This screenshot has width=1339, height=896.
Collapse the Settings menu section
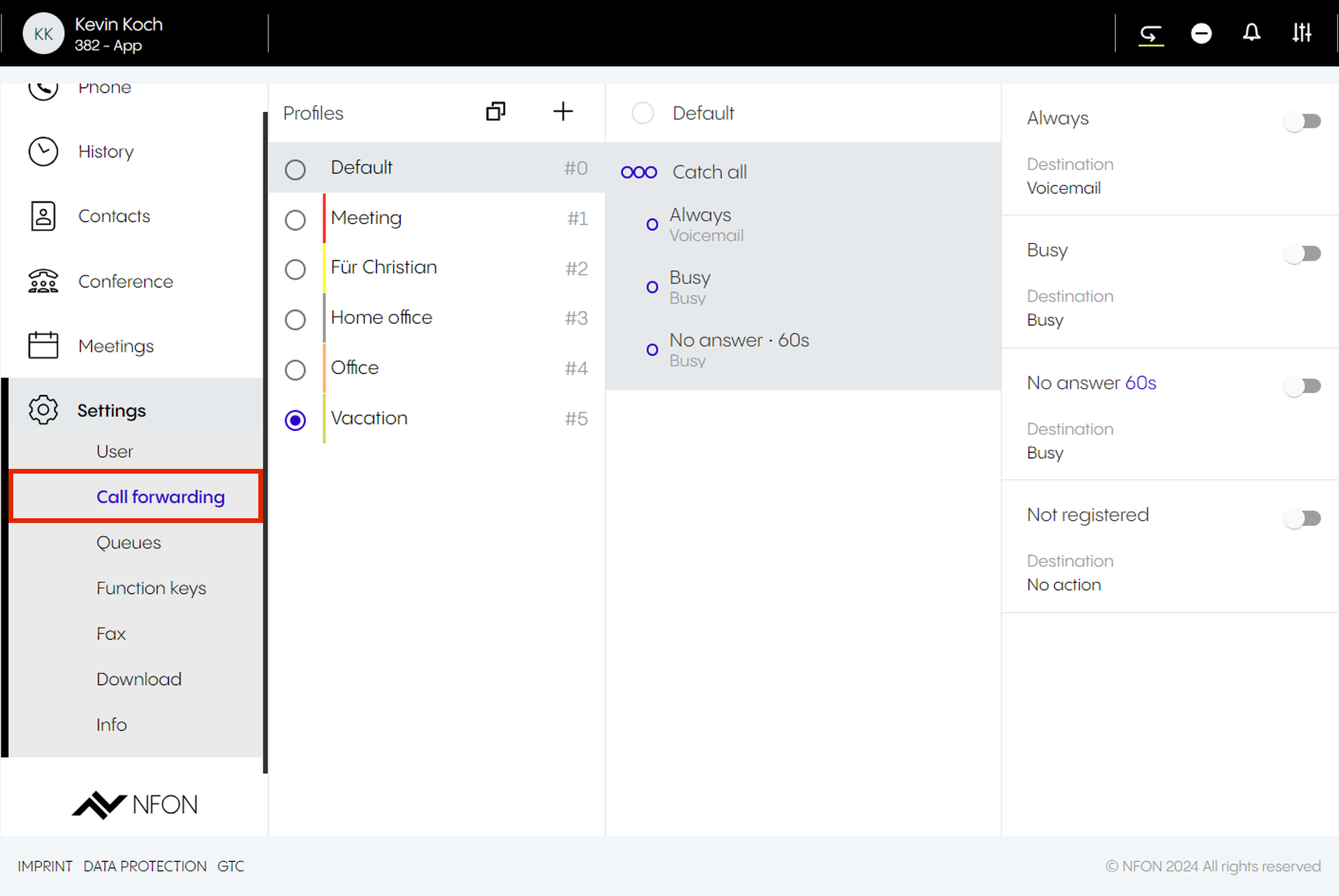coord(111,410)
